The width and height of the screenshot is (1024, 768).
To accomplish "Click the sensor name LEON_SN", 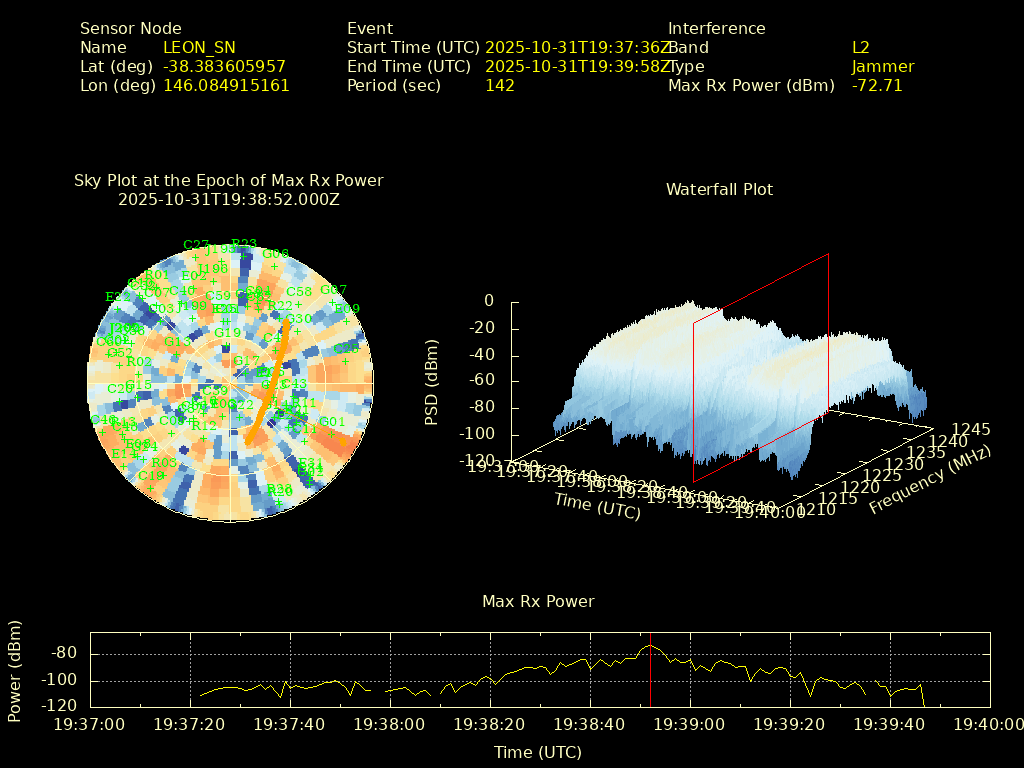I will point(199,47).
